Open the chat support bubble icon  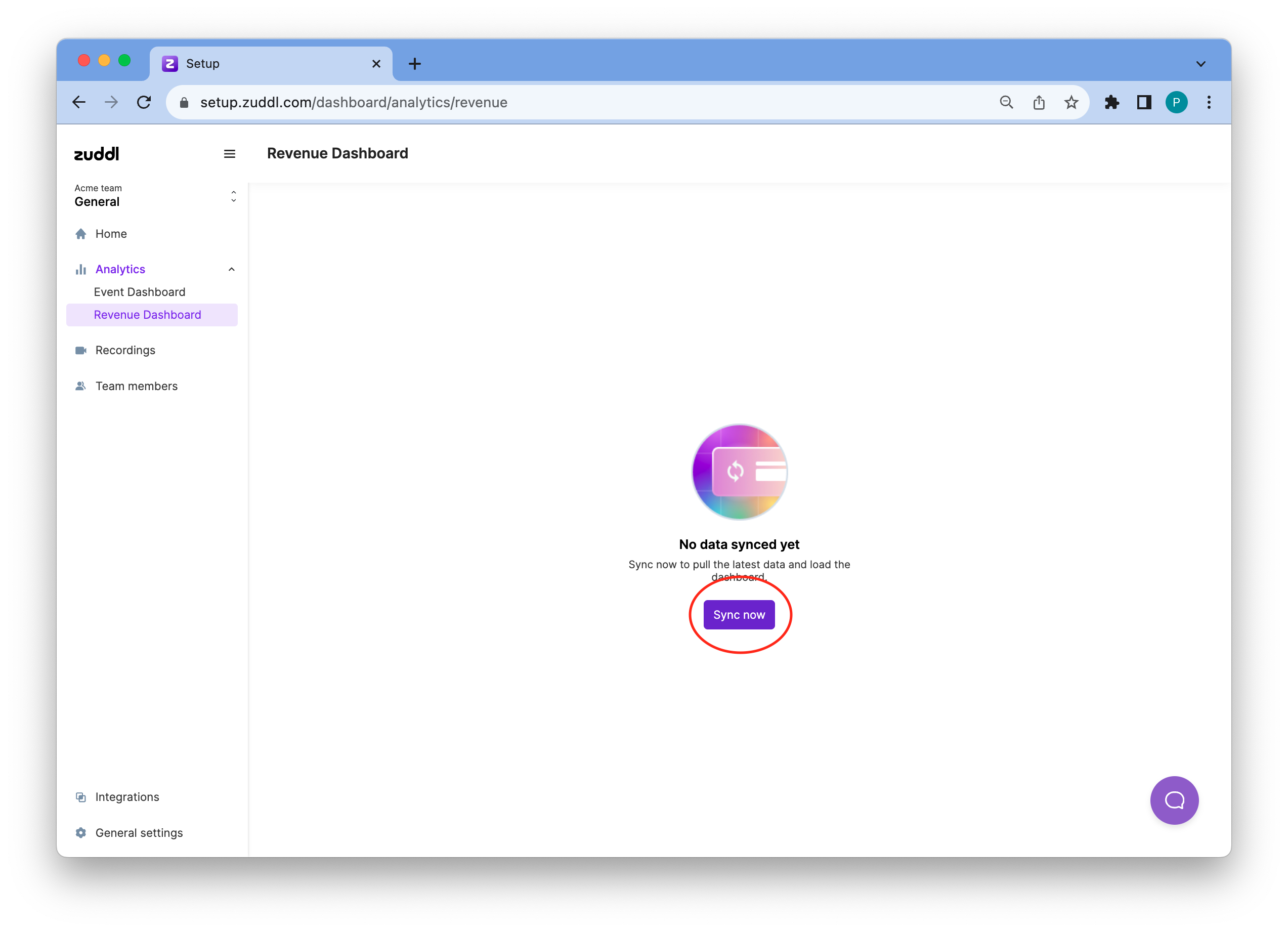click(x=1174, y=799)
